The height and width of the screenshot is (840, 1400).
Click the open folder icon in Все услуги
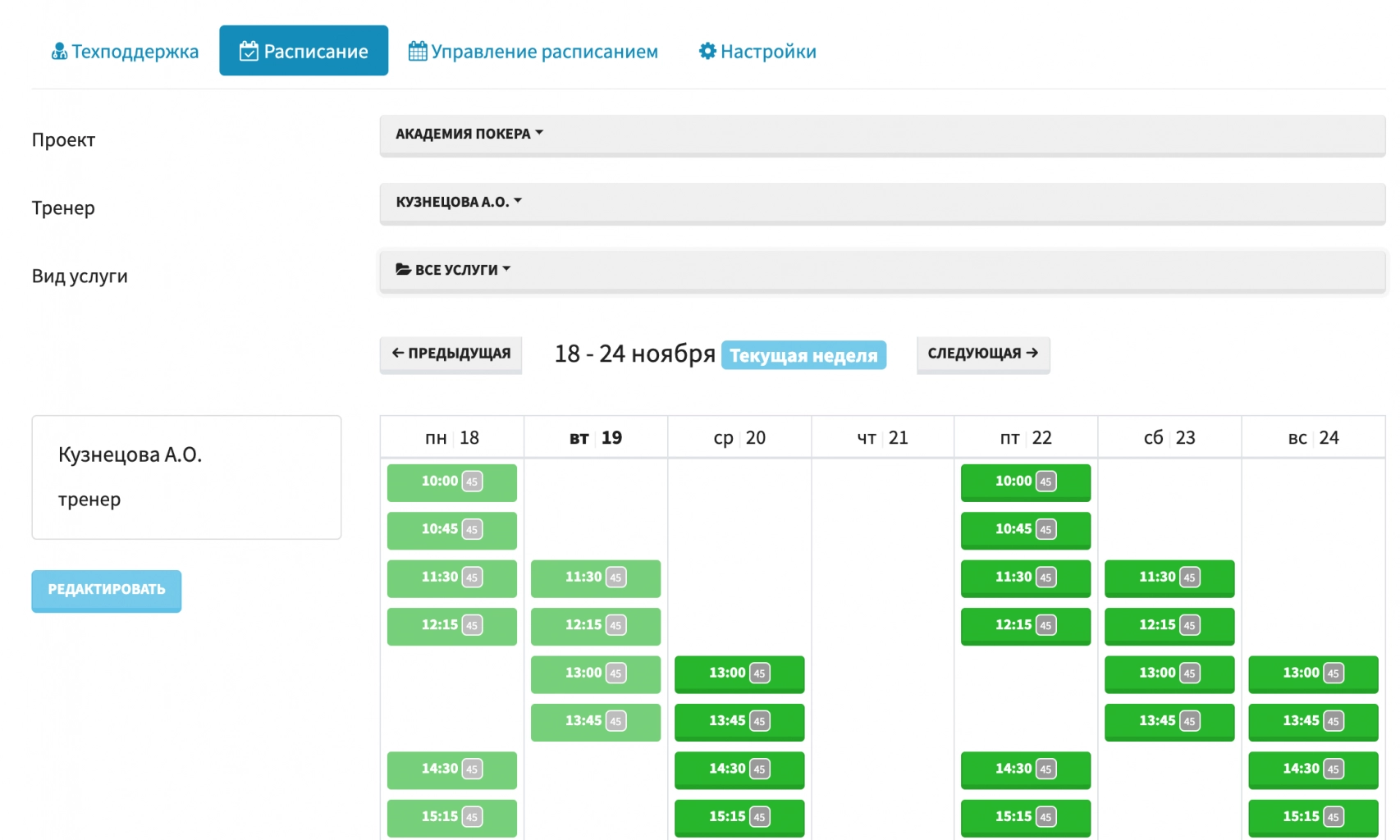pos(404,270)
